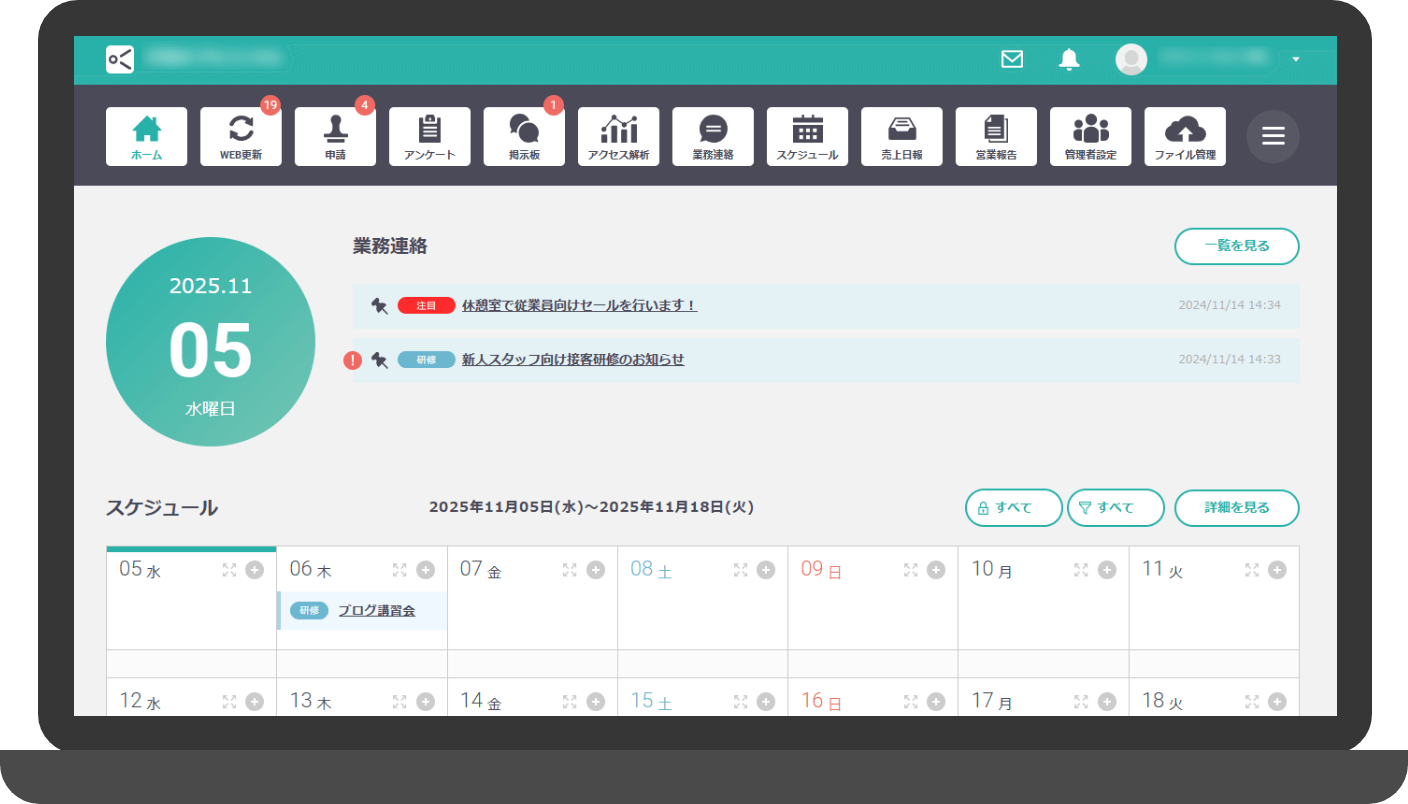Click the notification bell icon

click(1069, 60)
